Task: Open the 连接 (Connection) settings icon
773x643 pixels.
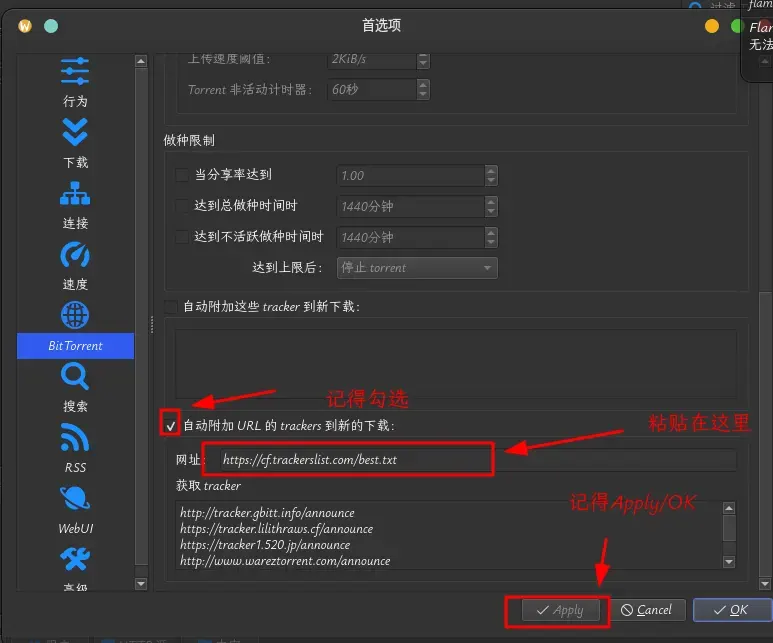Action: coord(75,193)
